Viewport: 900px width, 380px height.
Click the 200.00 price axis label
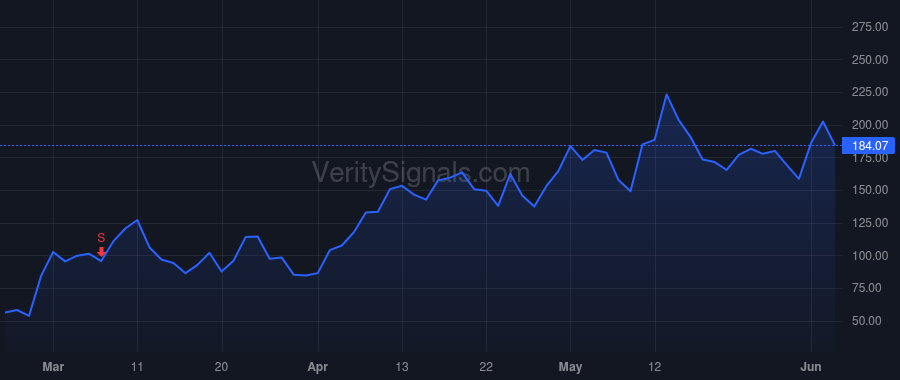pyautogui.click(x=870, y=125)
